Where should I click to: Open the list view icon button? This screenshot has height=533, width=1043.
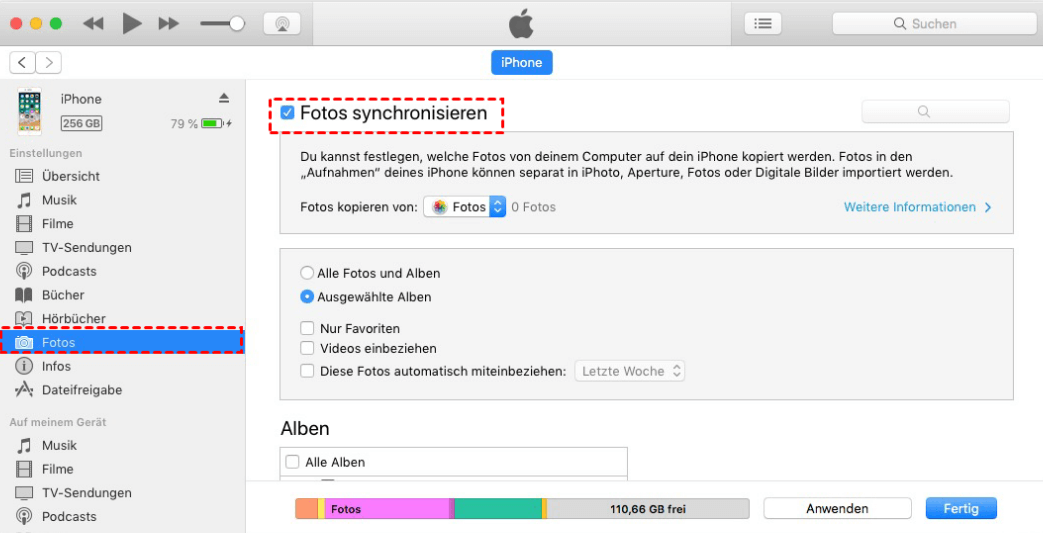(763, 23)
